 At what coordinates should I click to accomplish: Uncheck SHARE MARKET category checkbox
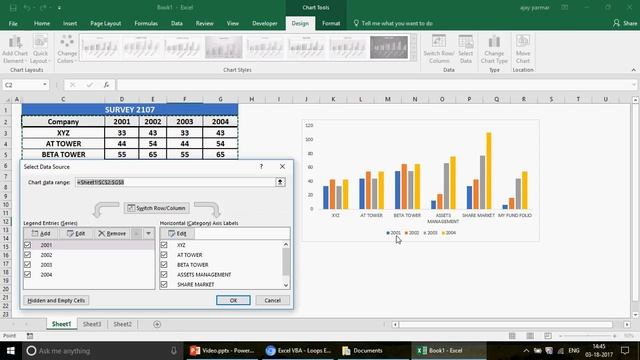tap(164, 284)
